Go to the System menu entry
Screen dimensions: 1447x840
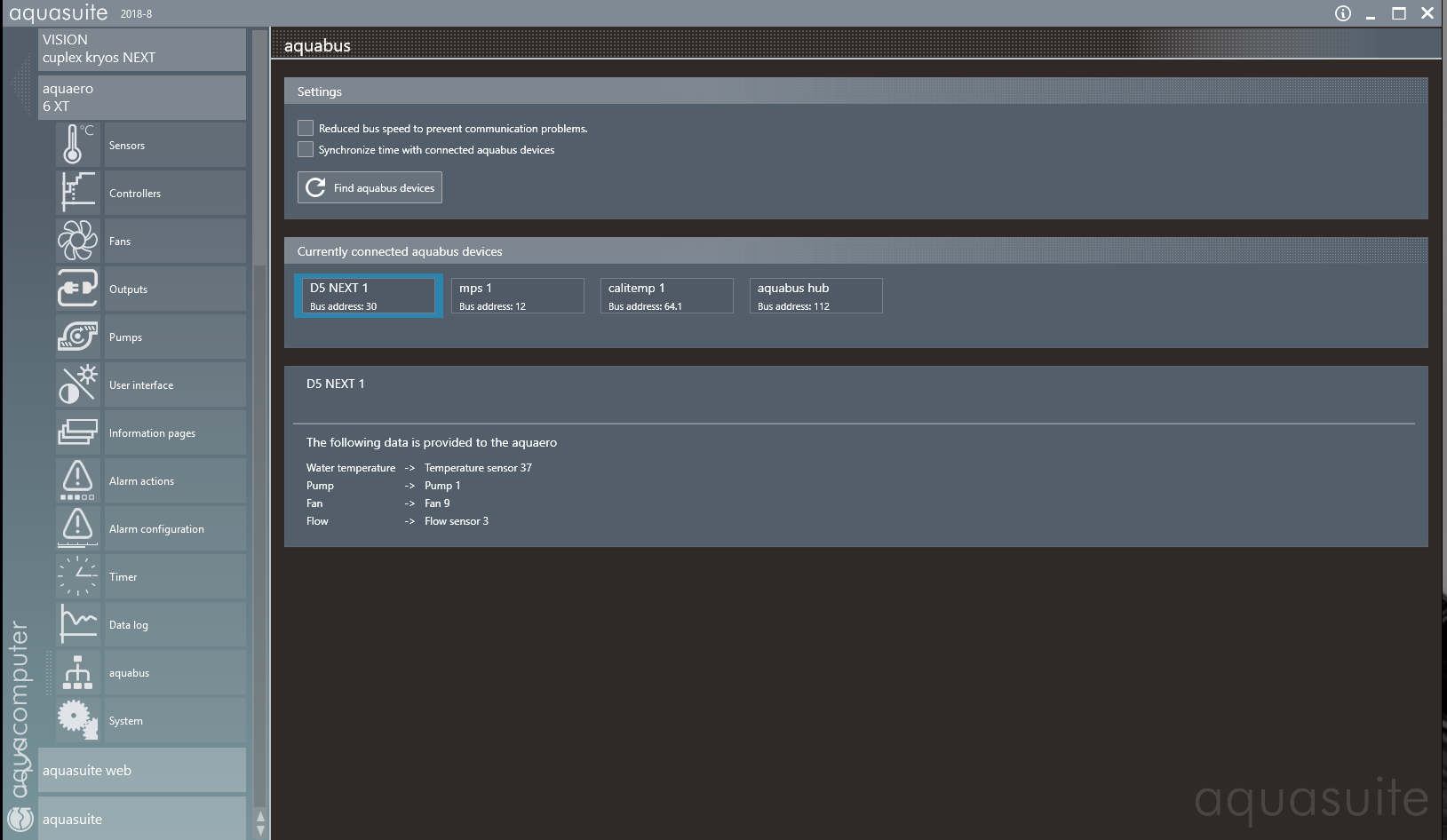174,721
